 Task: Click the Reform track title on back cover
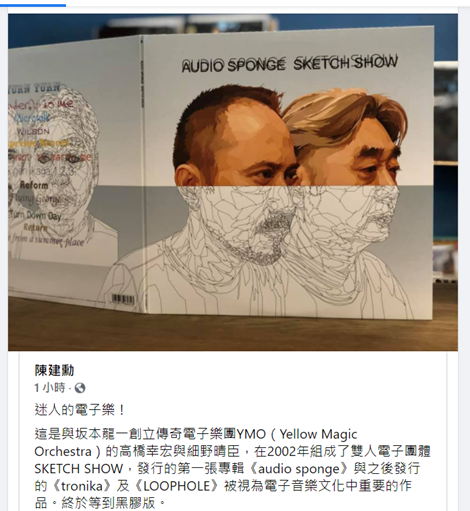34,185
